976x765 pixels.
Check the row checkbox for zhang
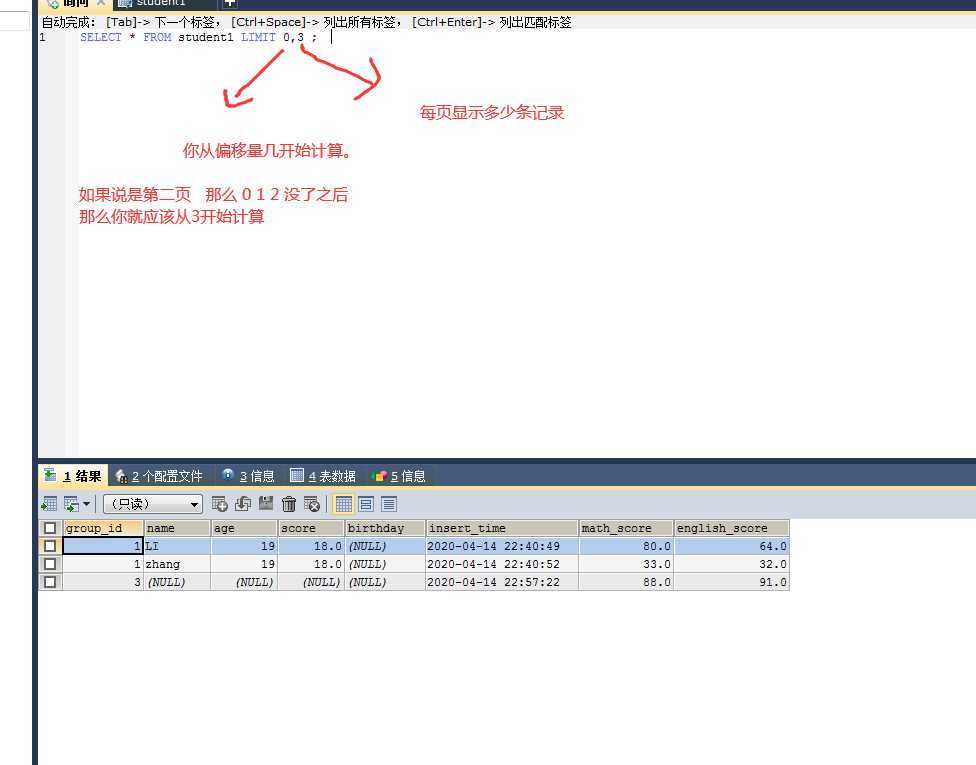pos(50,564)
